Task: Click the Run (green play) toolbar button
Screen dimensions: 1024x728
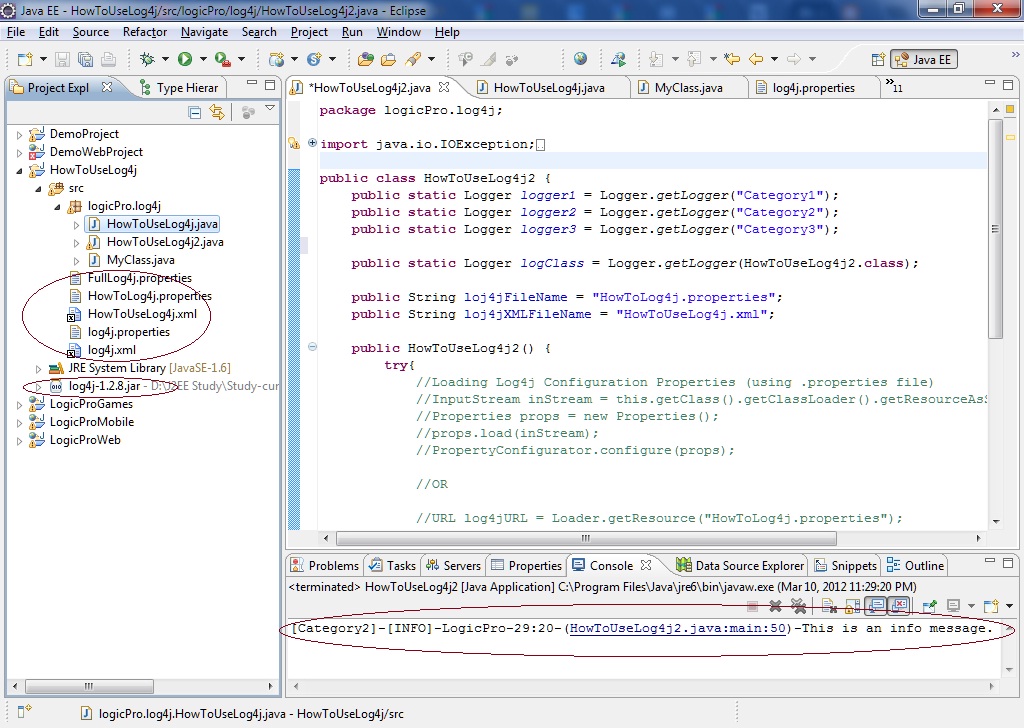Action: (185, 60)
